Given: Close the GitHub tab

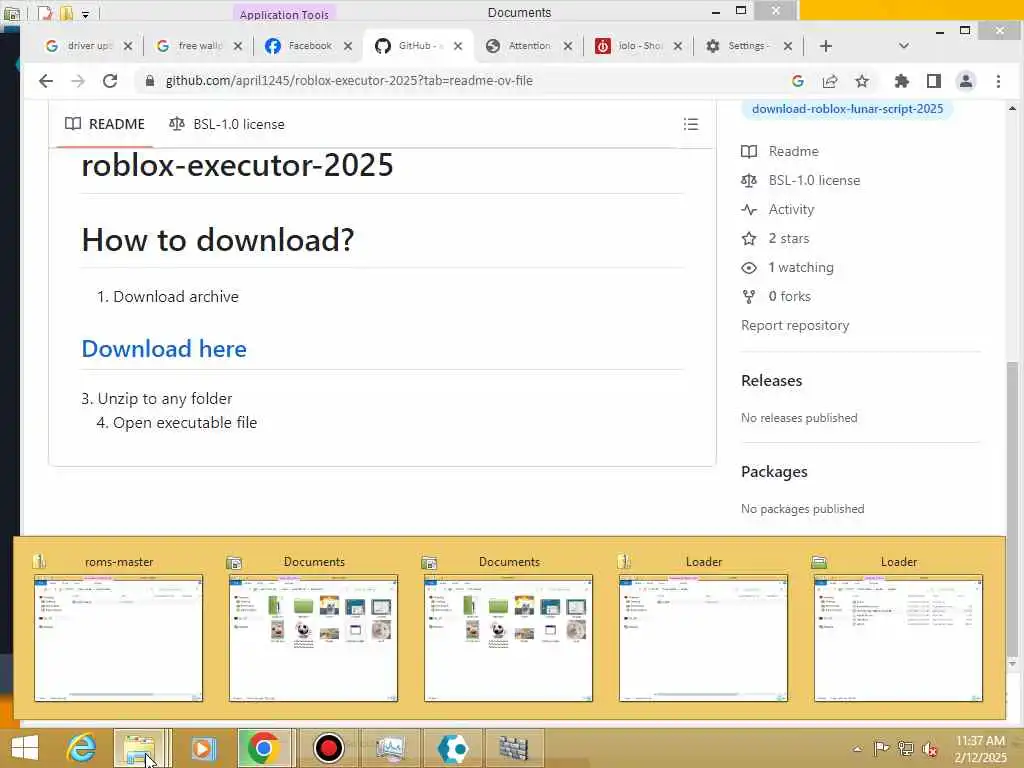Looking at the screenshot, I should coord(458,46).
